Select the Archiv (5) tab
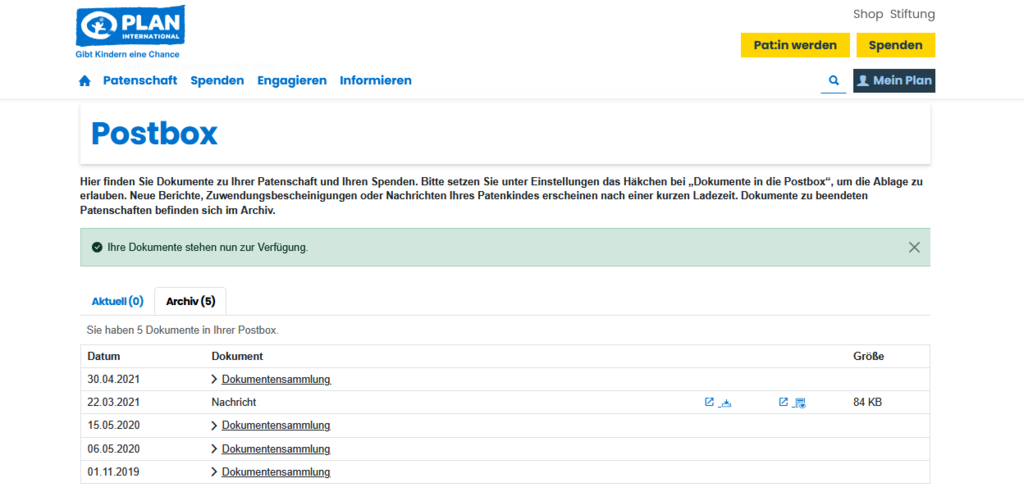The width and height of the screenshot is (1024, 492). pyautogui.click(x=190, y=301)
